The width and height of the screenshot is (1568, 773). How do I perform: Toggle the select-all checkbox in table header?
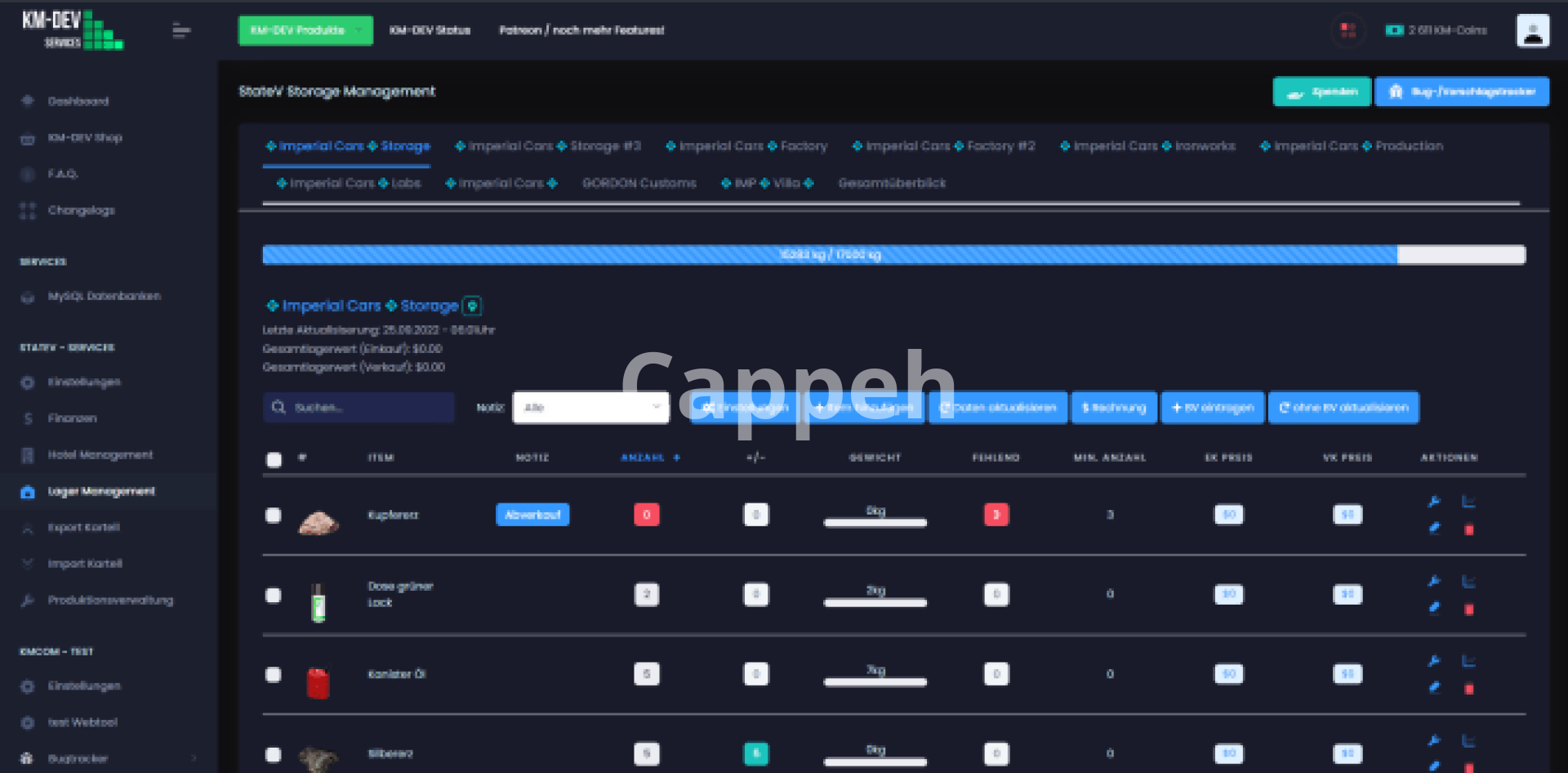click(274, 459)
